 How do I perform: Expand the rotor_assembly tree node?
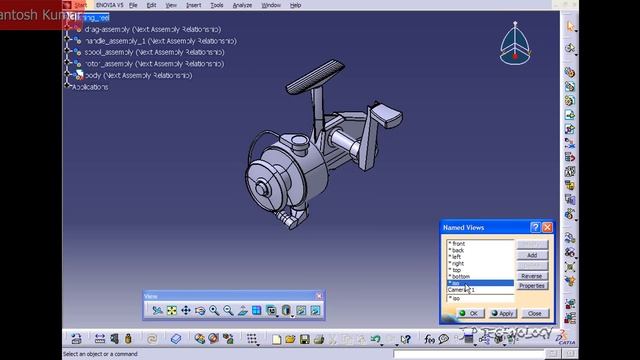(68, 62)
